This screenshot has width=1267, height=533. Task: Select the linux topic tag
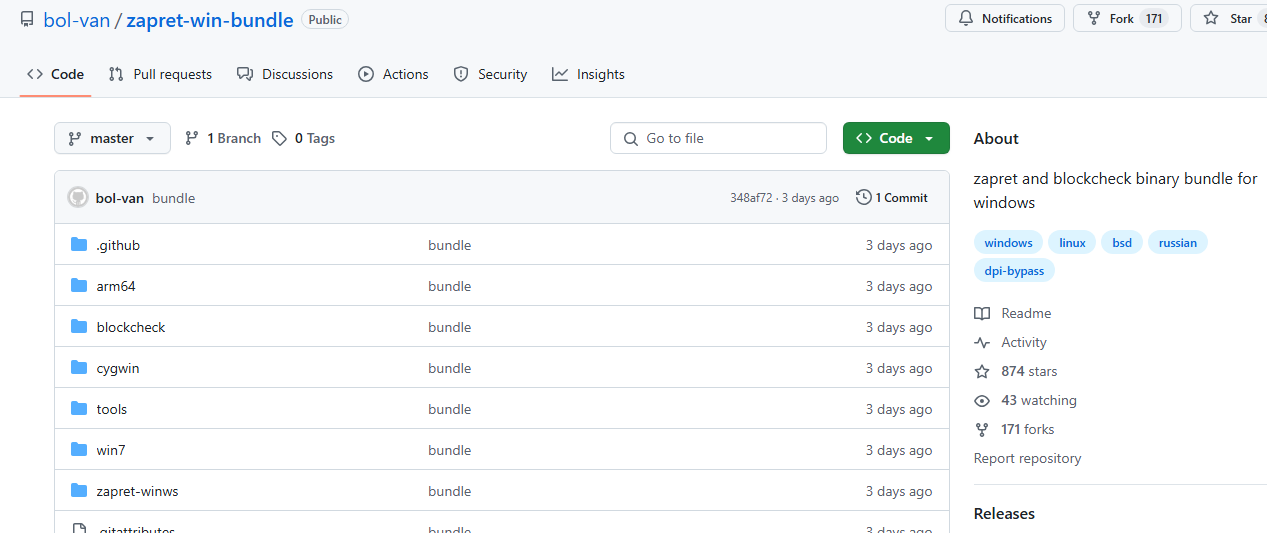coord(1072,243)
